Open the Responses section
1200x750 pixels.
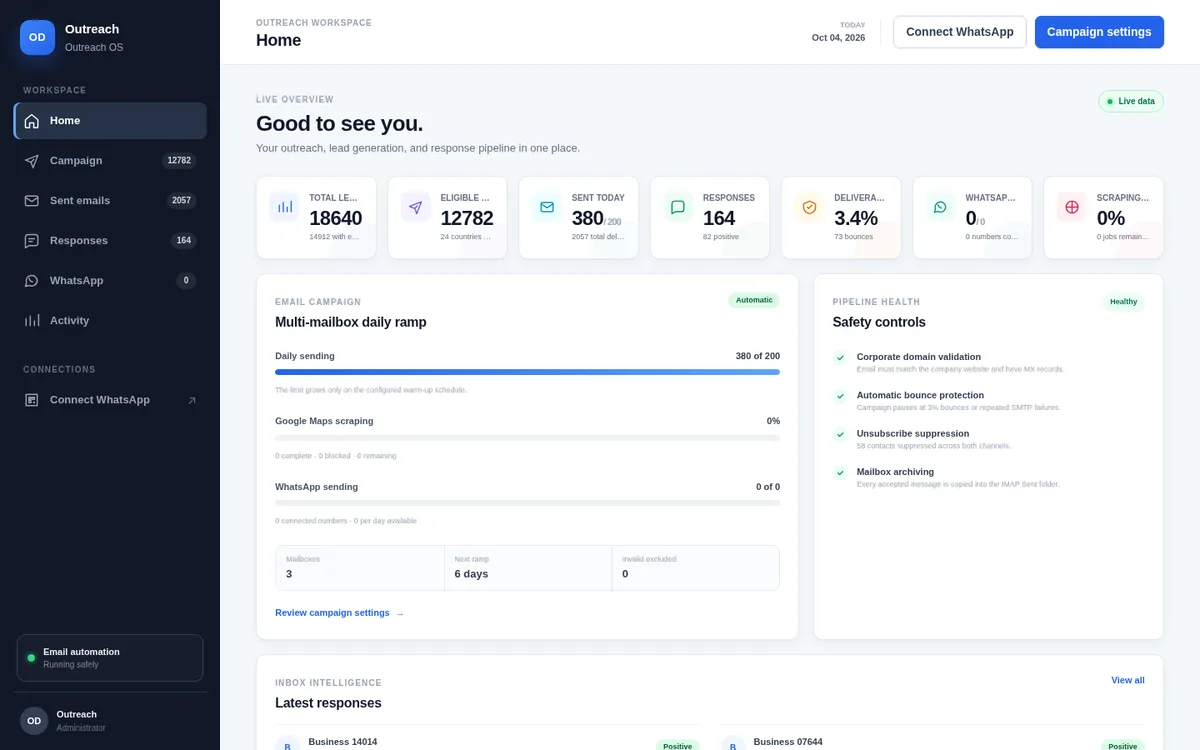[110, 241]
